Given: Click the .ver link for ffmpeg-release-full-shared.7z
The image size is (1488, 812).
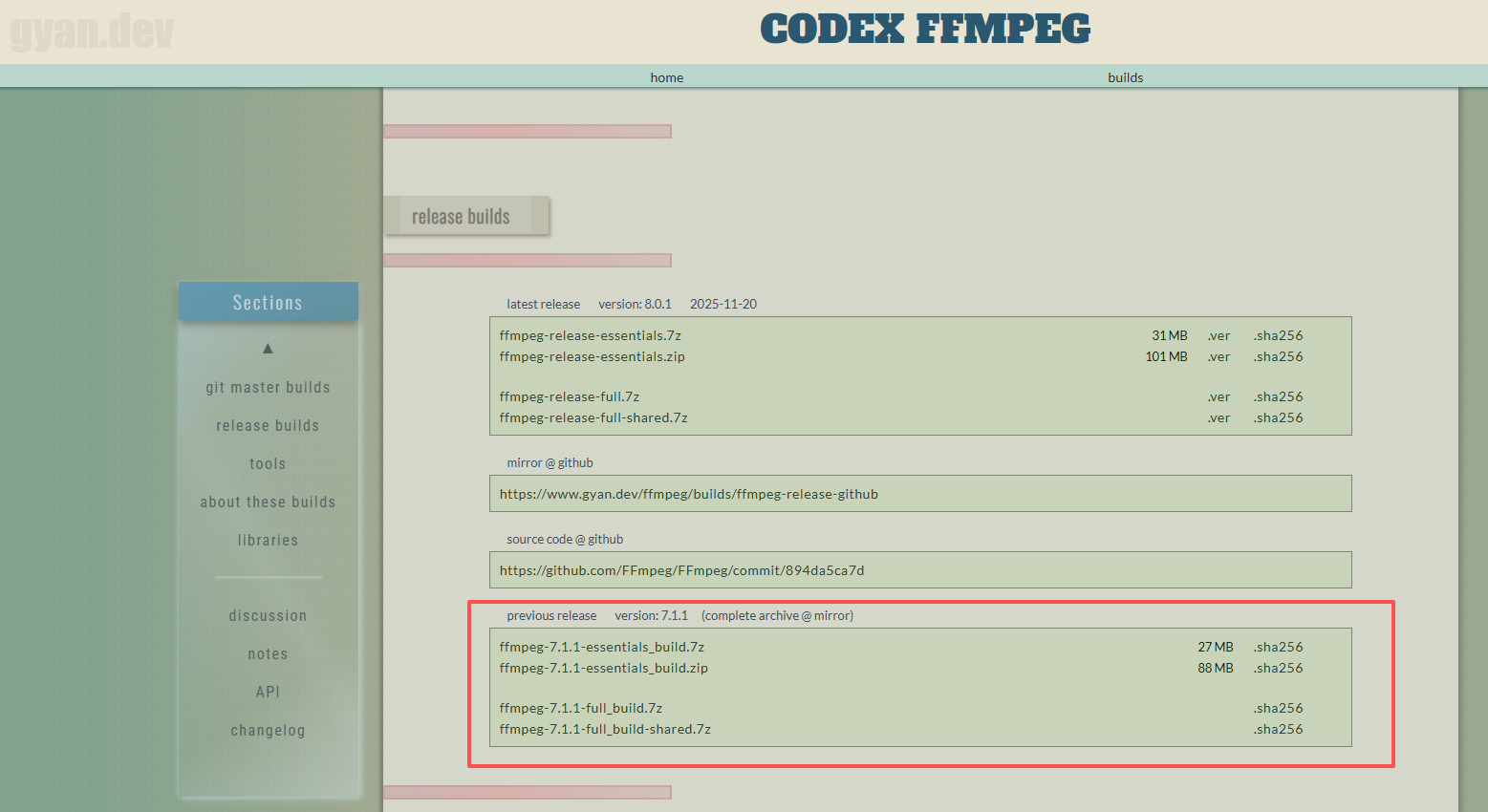Looking at the screenshot, I should click(x=1219, y=417).
